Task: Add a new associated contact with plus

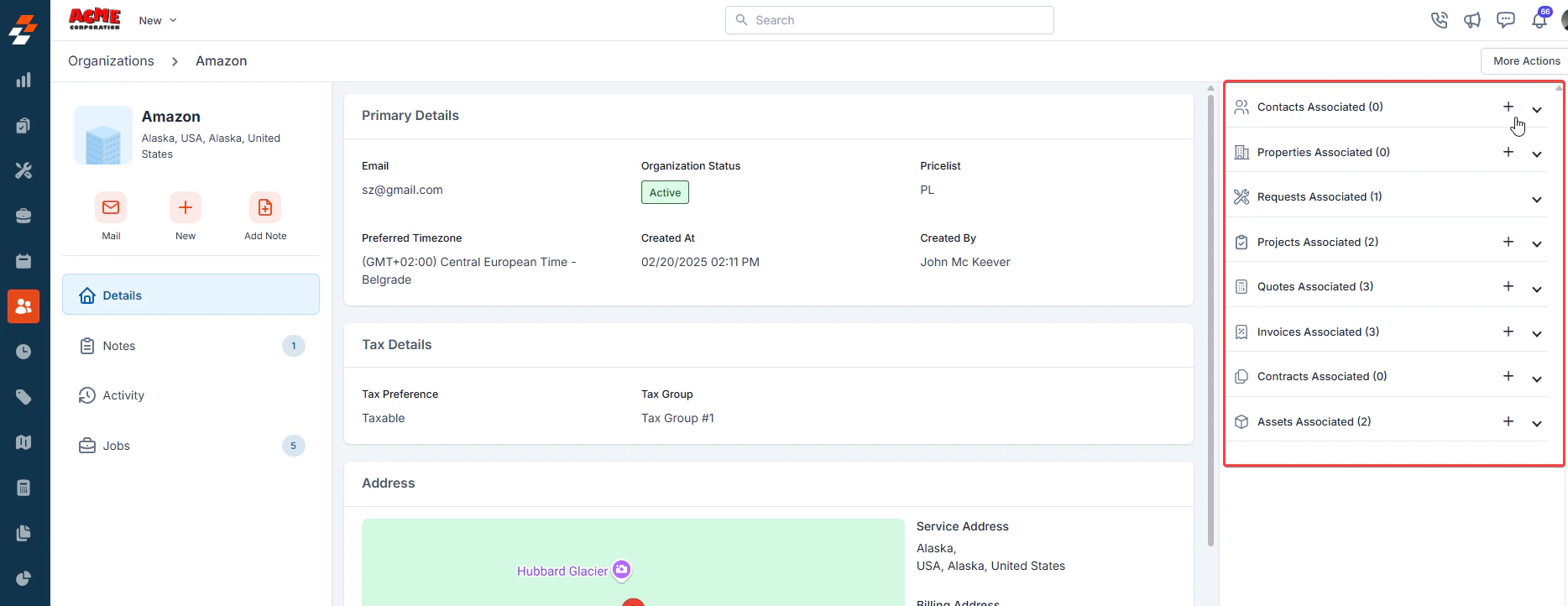Action: click(x=1508, y=107)
